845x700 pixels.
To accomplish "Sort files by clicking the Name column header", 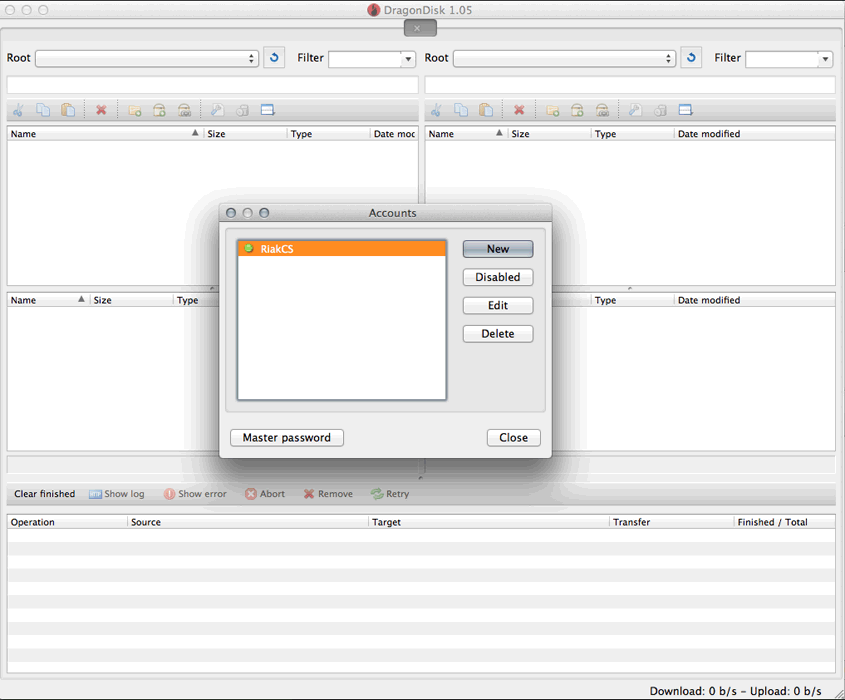I will pyautogui.click(x=23, y=133).
